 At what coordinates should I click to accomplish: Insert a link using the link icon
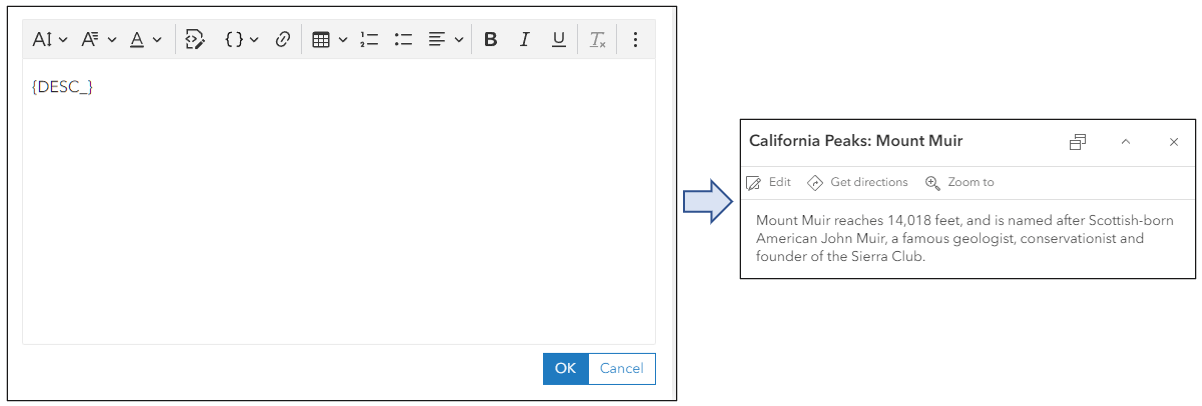click(283, 40)
